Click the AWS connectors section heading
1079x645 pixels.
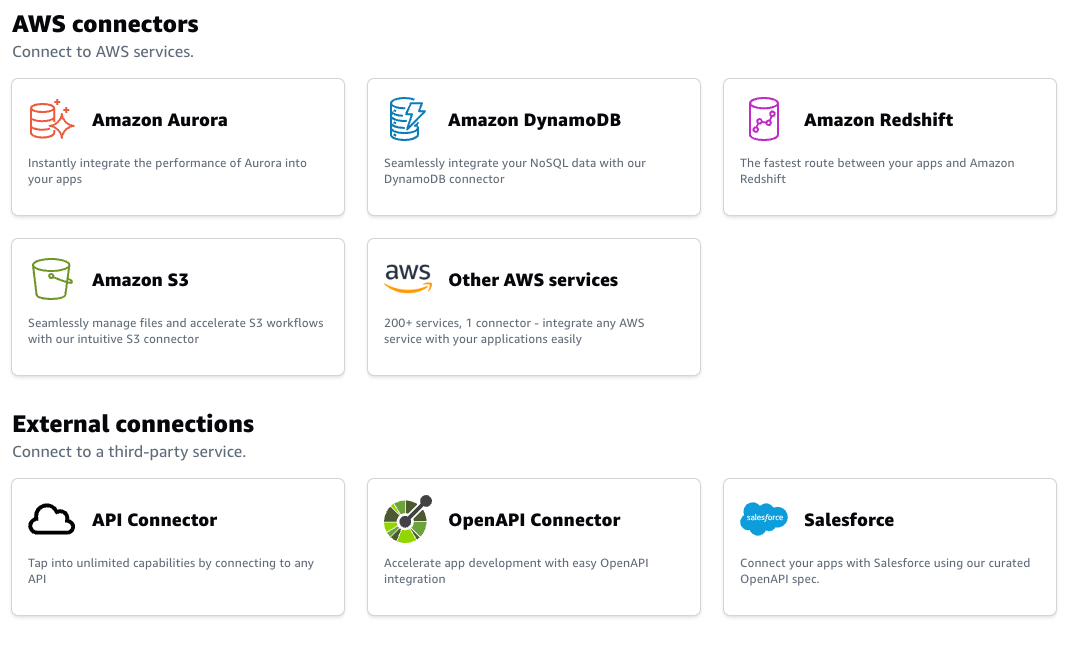tap(105, 23)
